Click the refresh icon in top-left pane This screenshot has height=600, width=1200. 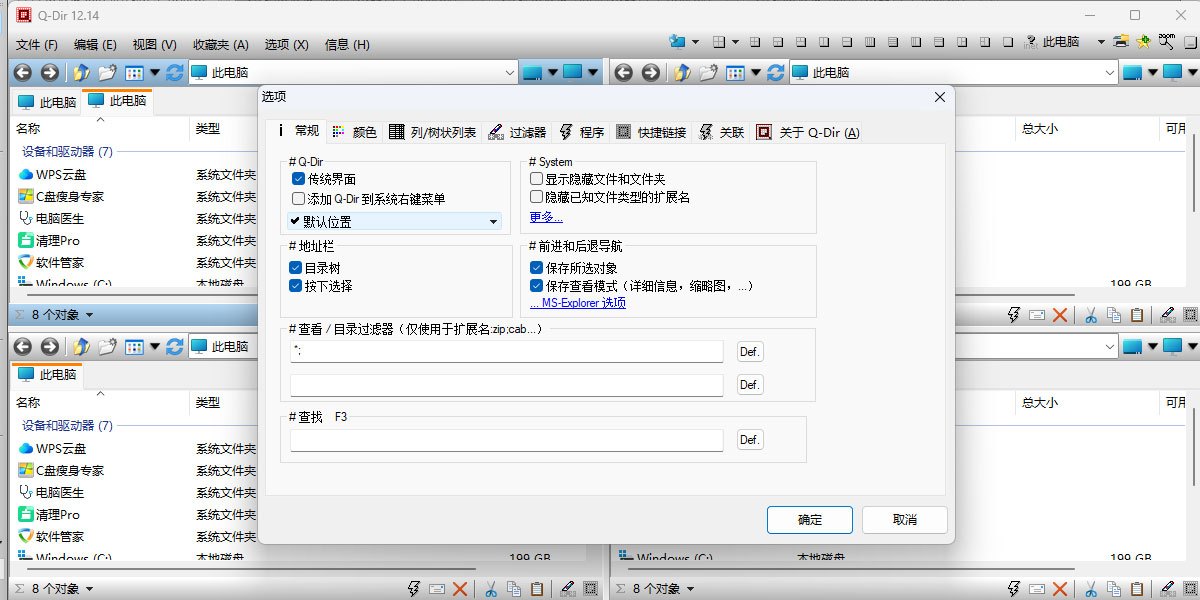click(x=174, y=73)
